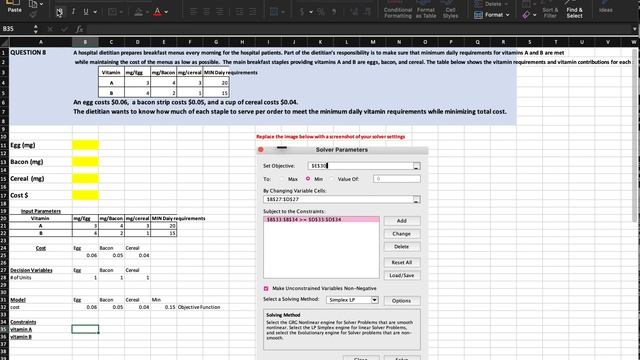
Task: Select row 35 header
Action: pos(4,329)
